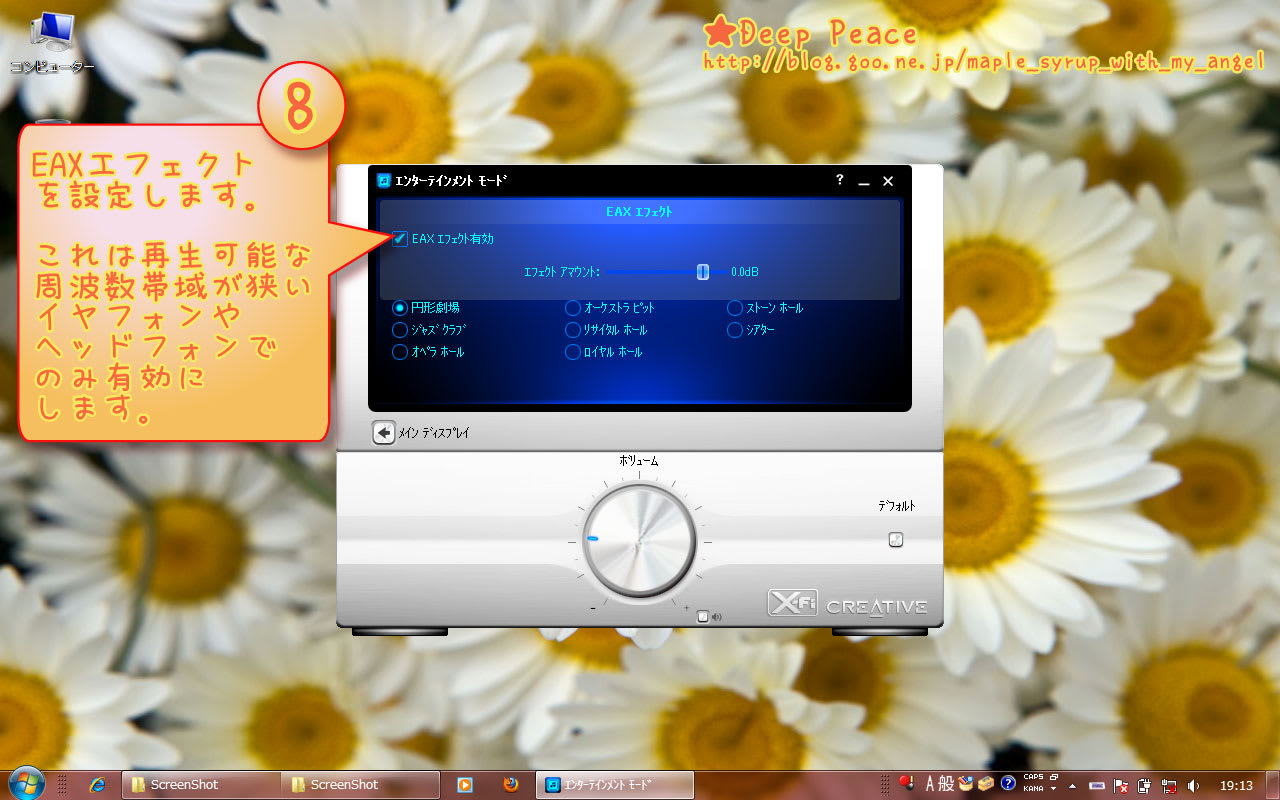Open the IME pad icon
The width and height of the screenshot is (1280, 800).
click(966, 784)
